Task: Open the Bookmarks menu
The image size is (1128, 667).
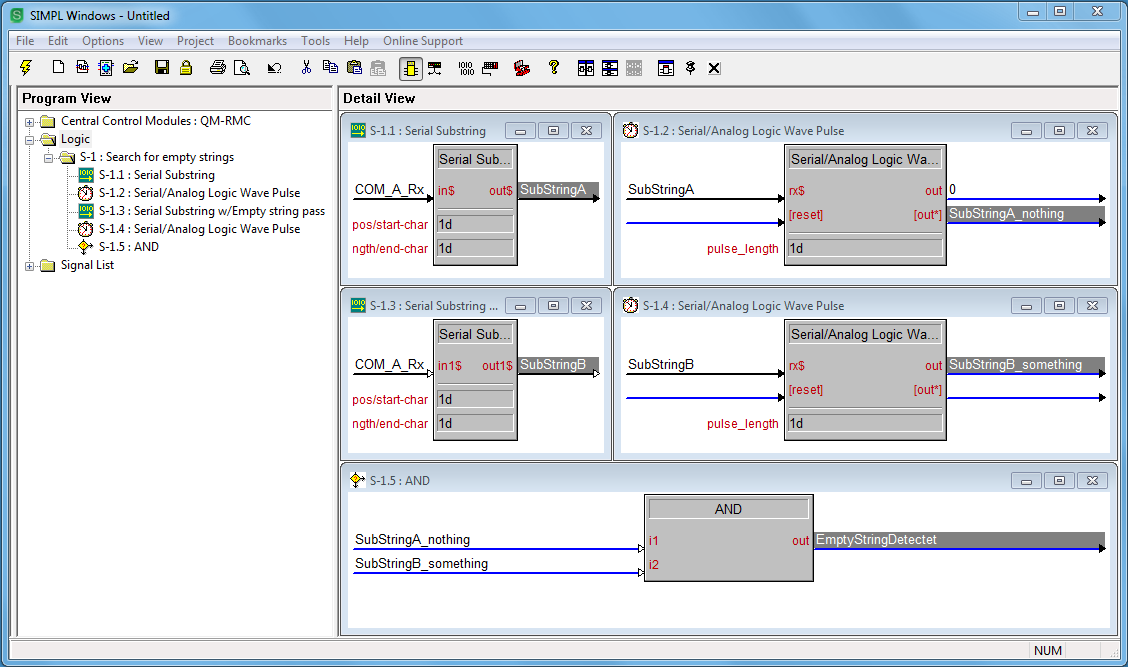Action: pyautogui.click(x=257, y=41)
